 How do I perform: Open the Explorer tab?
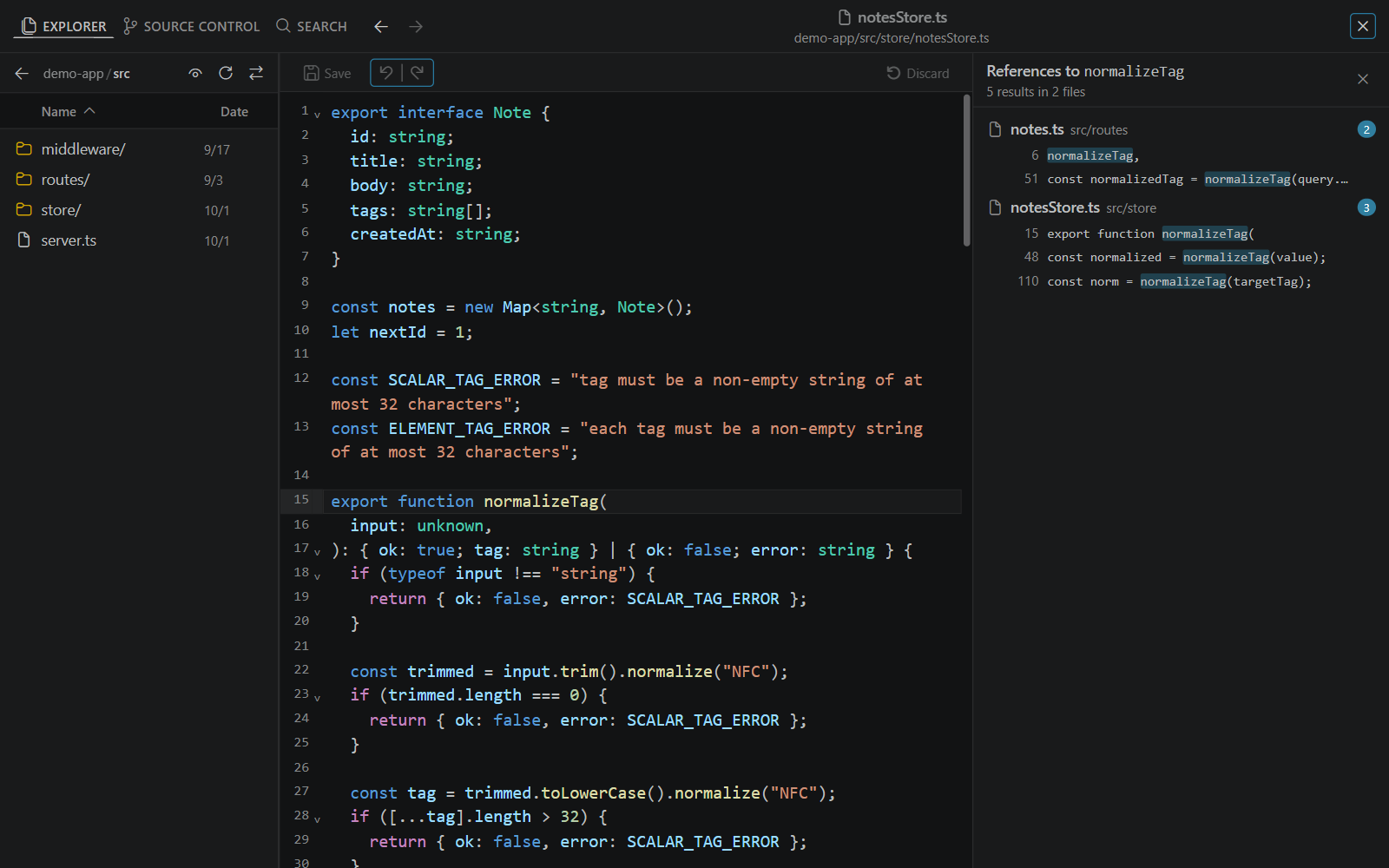pyautogui.click(x=64, y=26)
